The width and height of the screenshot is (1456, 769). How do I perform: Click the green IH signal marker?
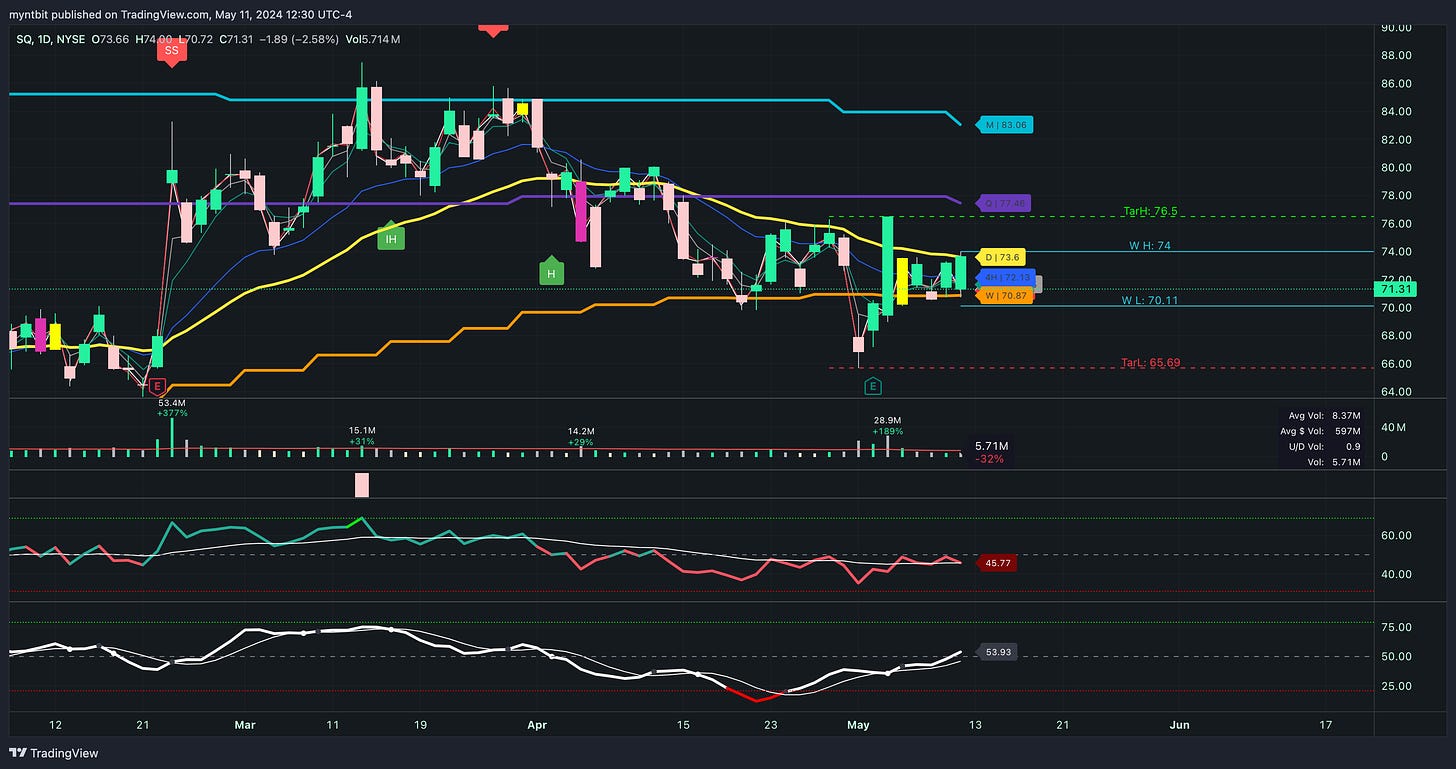tap(390, 237)
